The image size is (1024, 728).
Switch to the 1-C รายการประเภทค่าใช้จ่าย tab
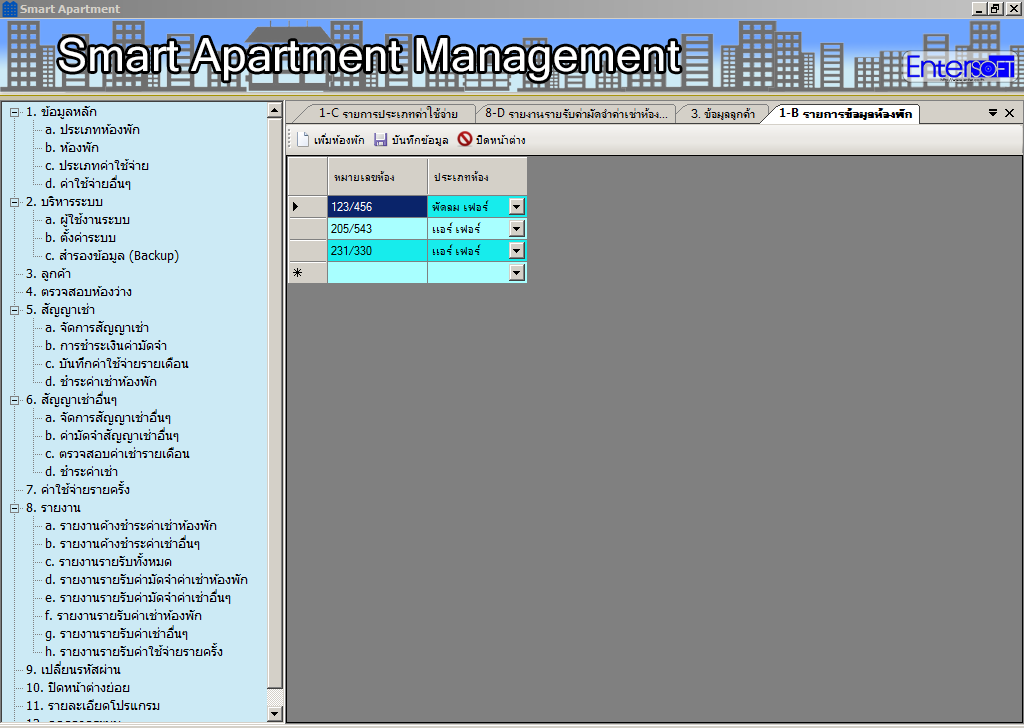tap(388, 114)
